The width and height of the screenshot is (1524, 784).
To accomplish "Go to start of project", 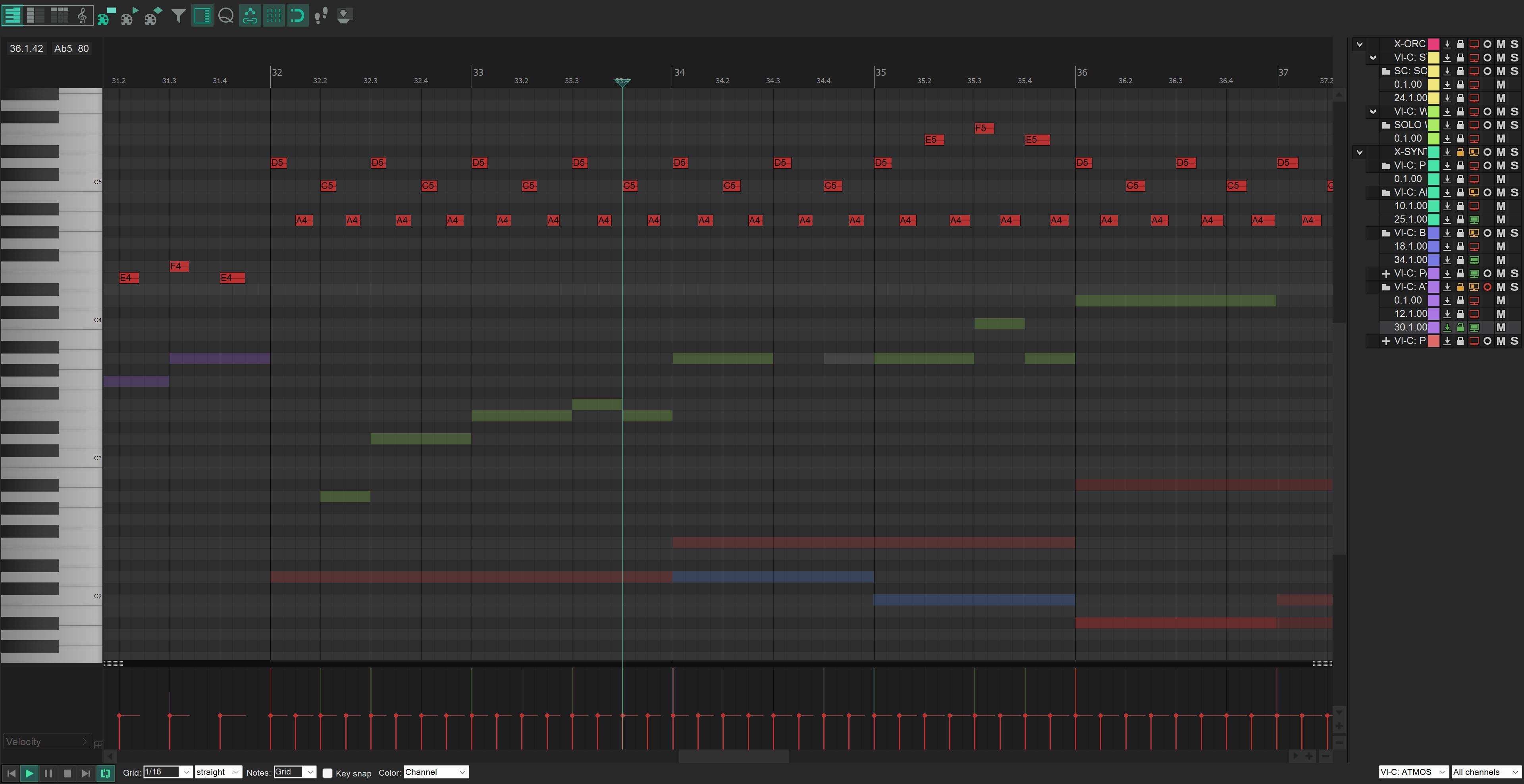I will coord(11,773).
